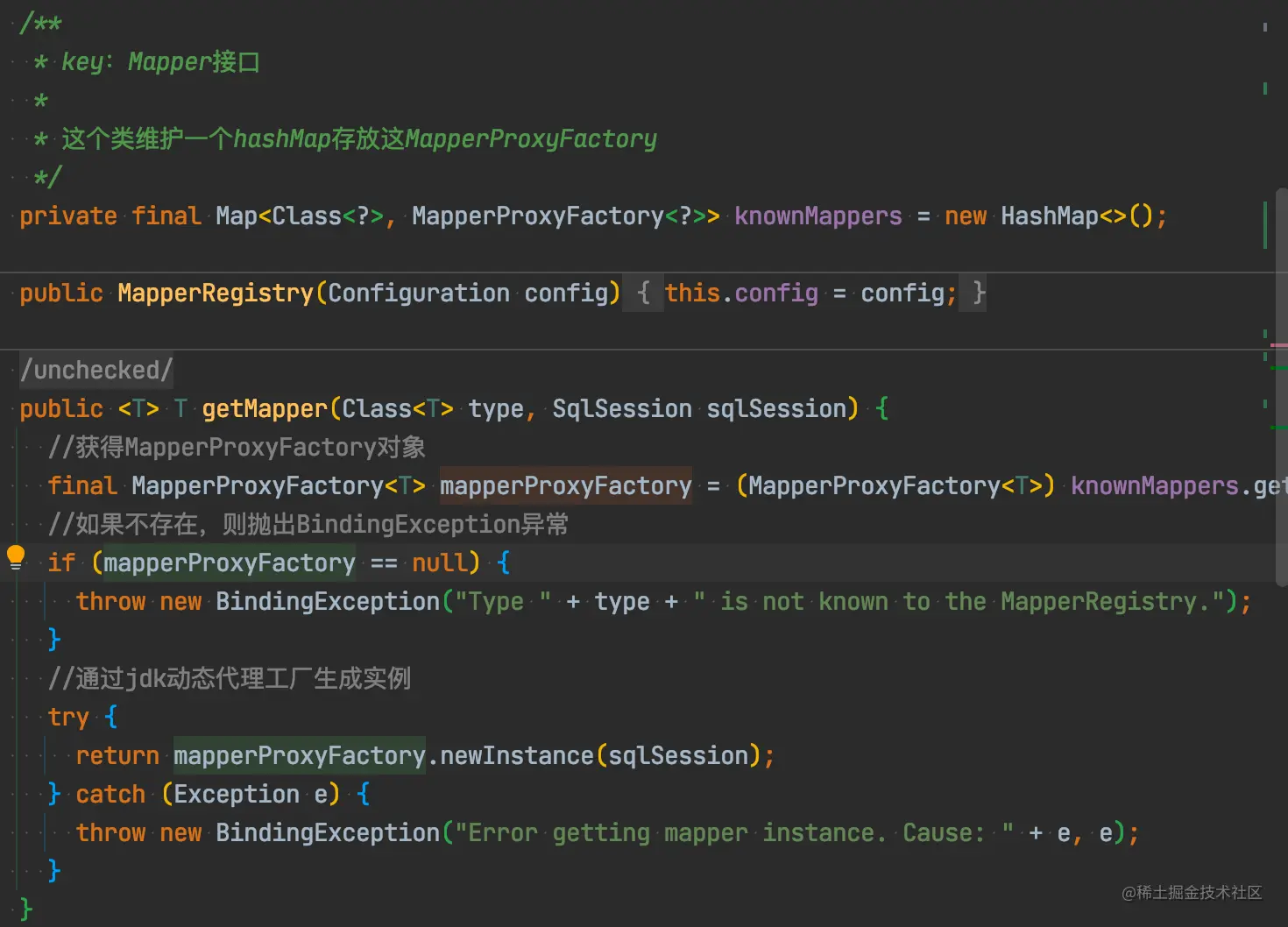Click the 'return' keyword

(117, 755)
